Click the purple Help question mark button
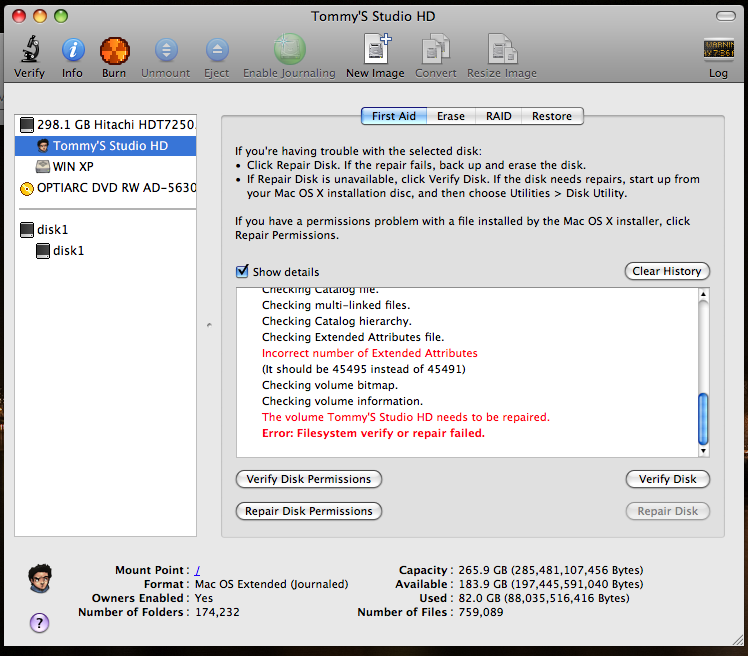 [x=40, y=623]
